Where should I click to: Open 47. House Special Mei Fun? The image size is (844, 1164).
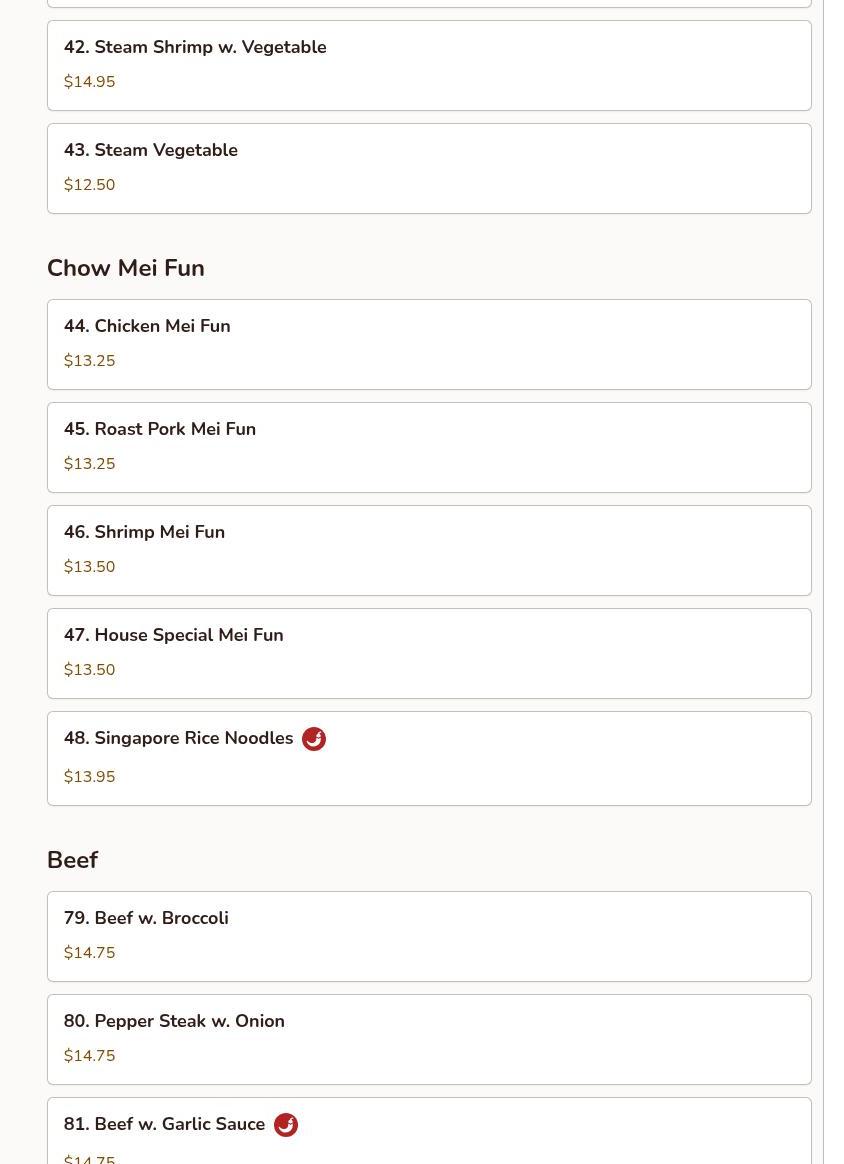click(429, 653)
